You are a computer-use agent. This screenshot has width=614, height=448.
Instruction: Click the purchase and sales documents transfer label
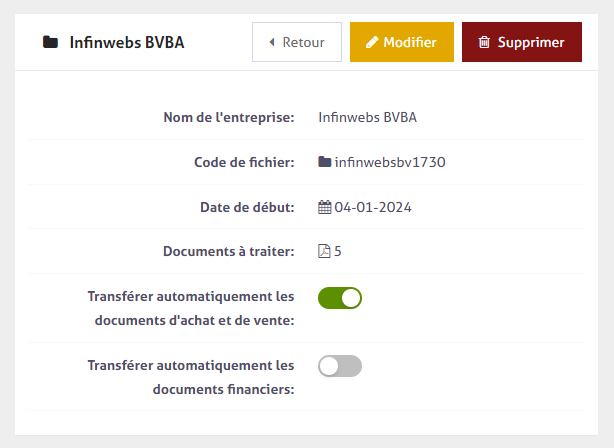[x=191, y=308]
